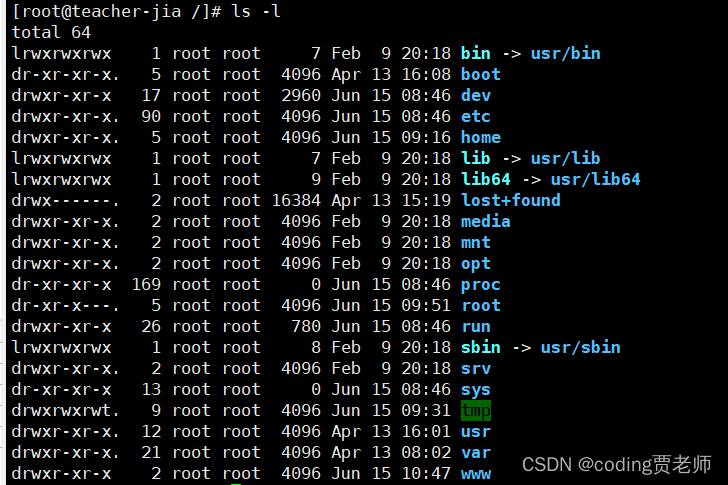Select the 'www' directory name
The width and height of the screenshot is (728, 485).
click(475, 474)
